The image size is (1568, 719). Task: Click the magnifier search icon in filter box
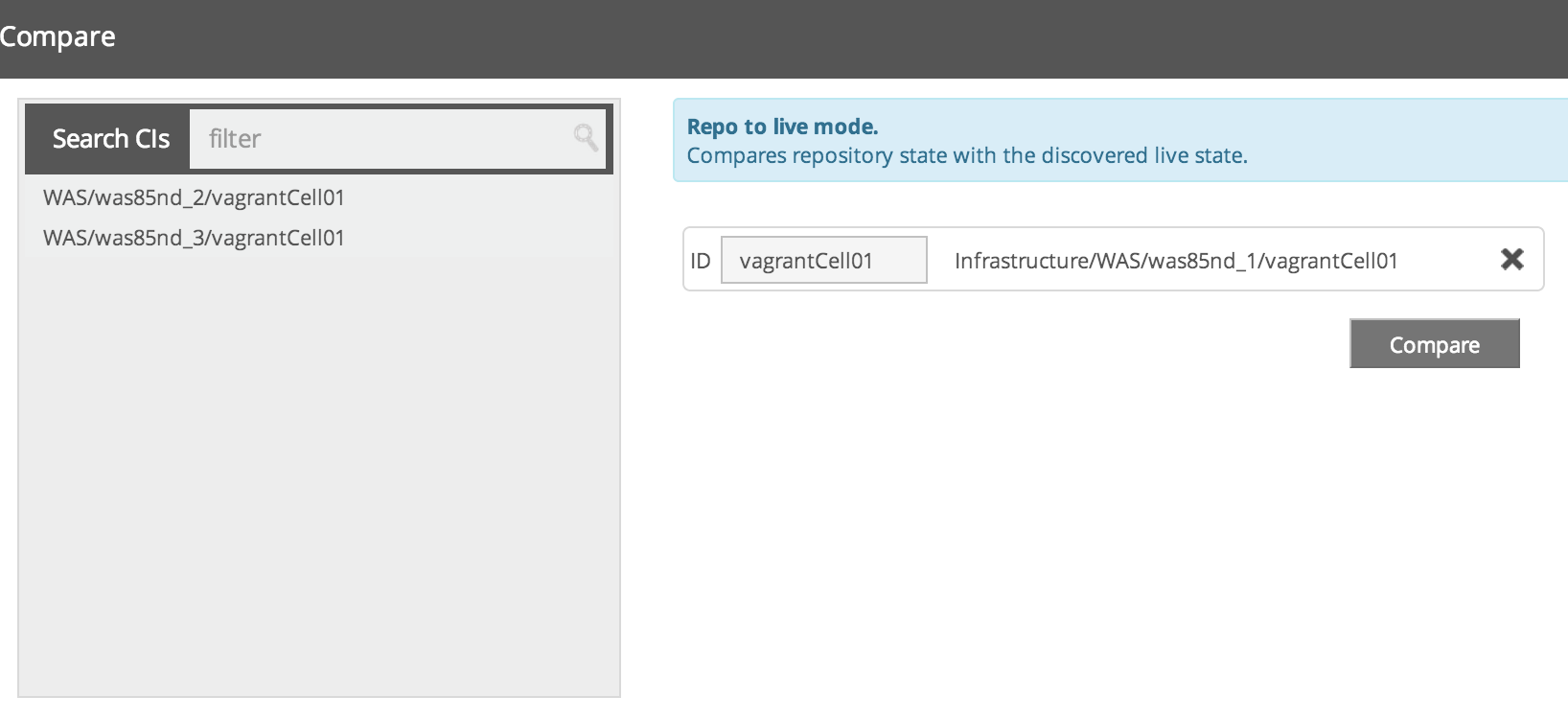click(x=586, y=138)
